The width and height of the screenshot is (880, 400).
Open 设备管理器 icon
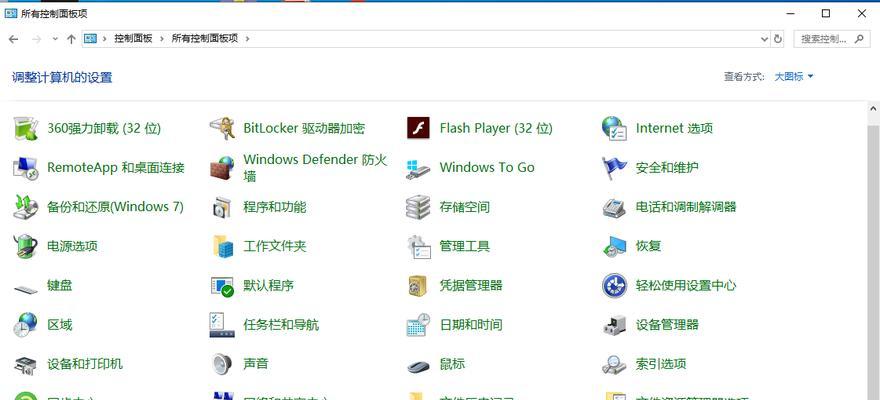point(614,325)
